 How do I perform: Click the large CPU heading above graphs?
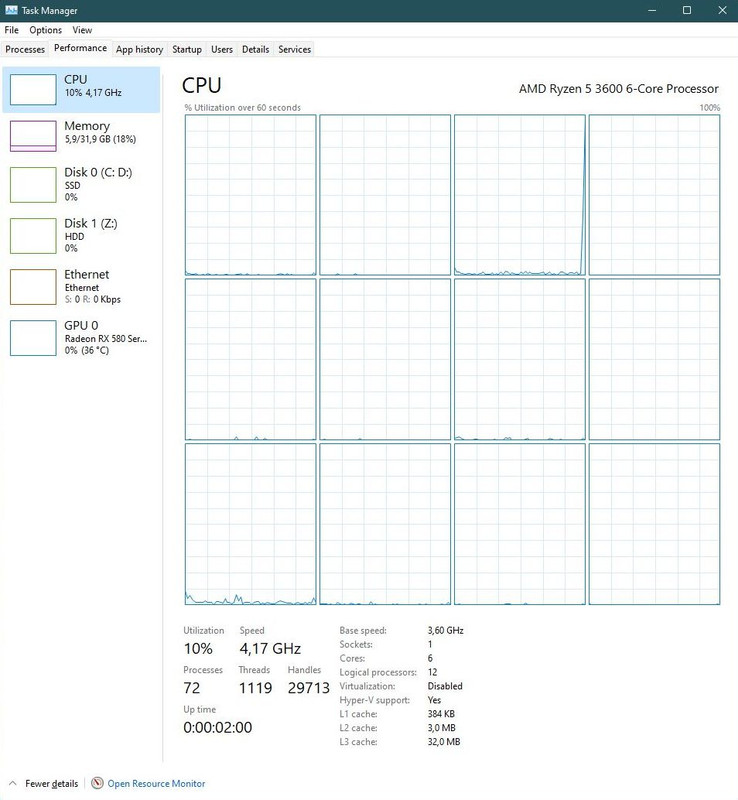pyautogui.click(x=202, y=85)
